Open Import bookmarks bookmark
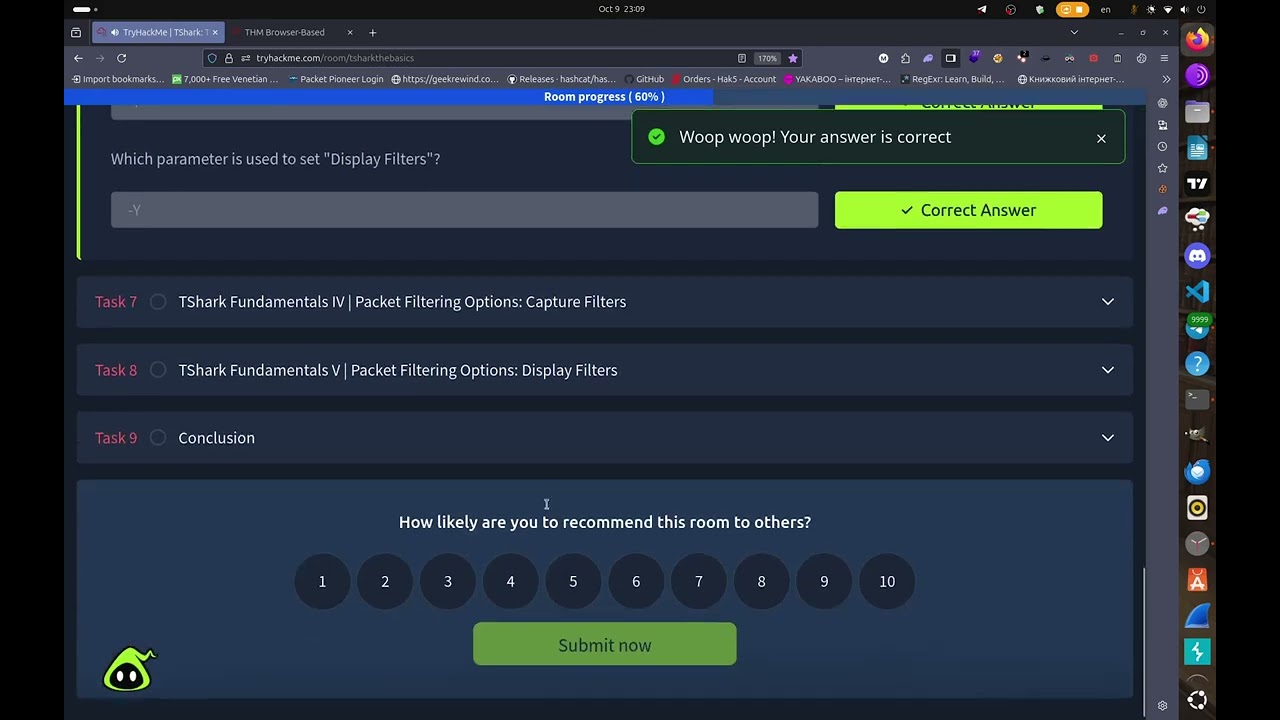This screenshot has height=720, width=1280. [x=118, y=79]
